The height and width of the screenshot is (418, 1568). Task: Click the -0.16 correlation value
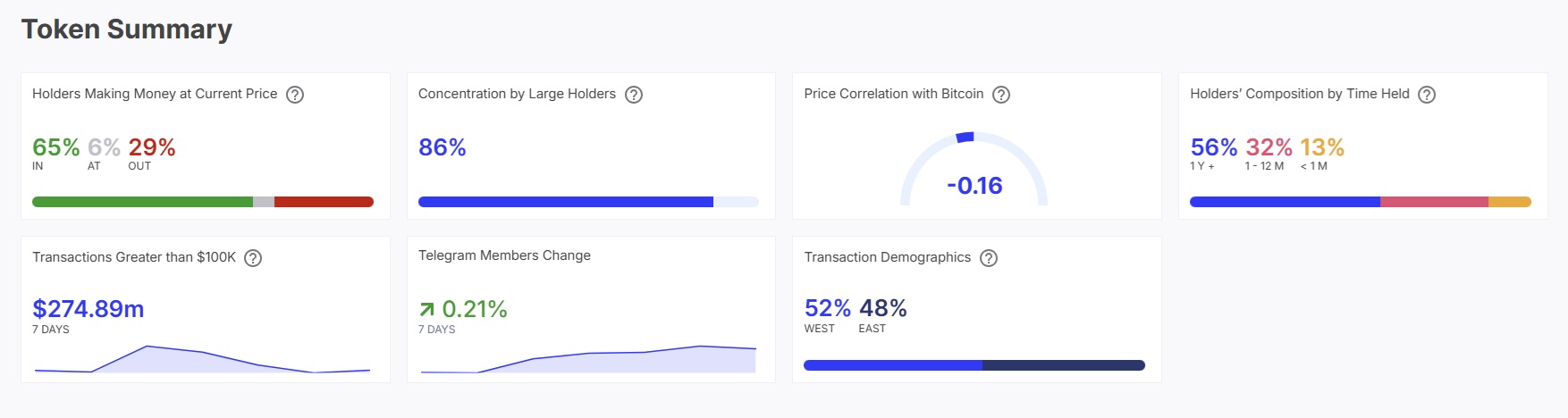click(974, 186)
